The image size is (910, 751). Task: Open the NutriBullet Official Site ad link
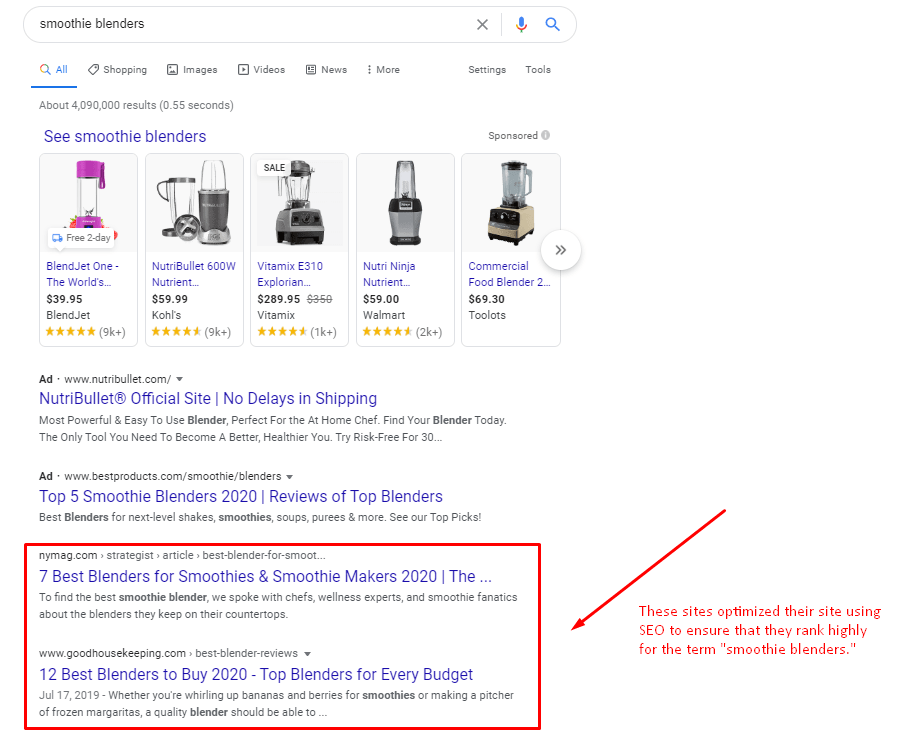(208, 399)
